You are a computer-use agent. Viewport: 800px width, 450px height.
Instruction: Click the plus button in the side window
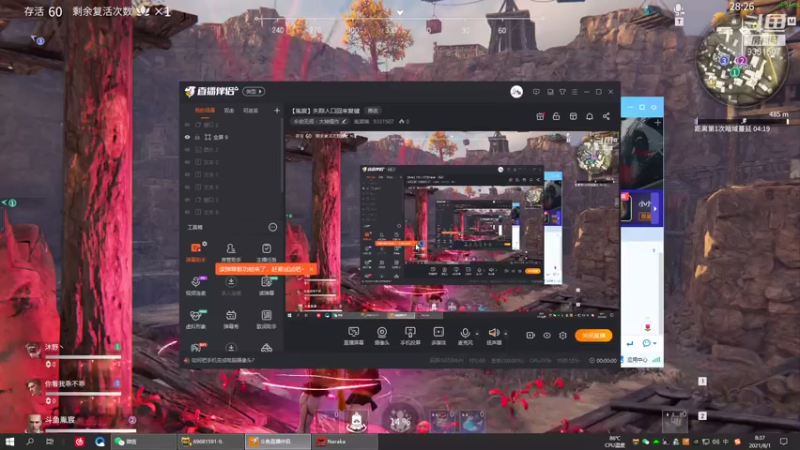click(x=658, y=123)
